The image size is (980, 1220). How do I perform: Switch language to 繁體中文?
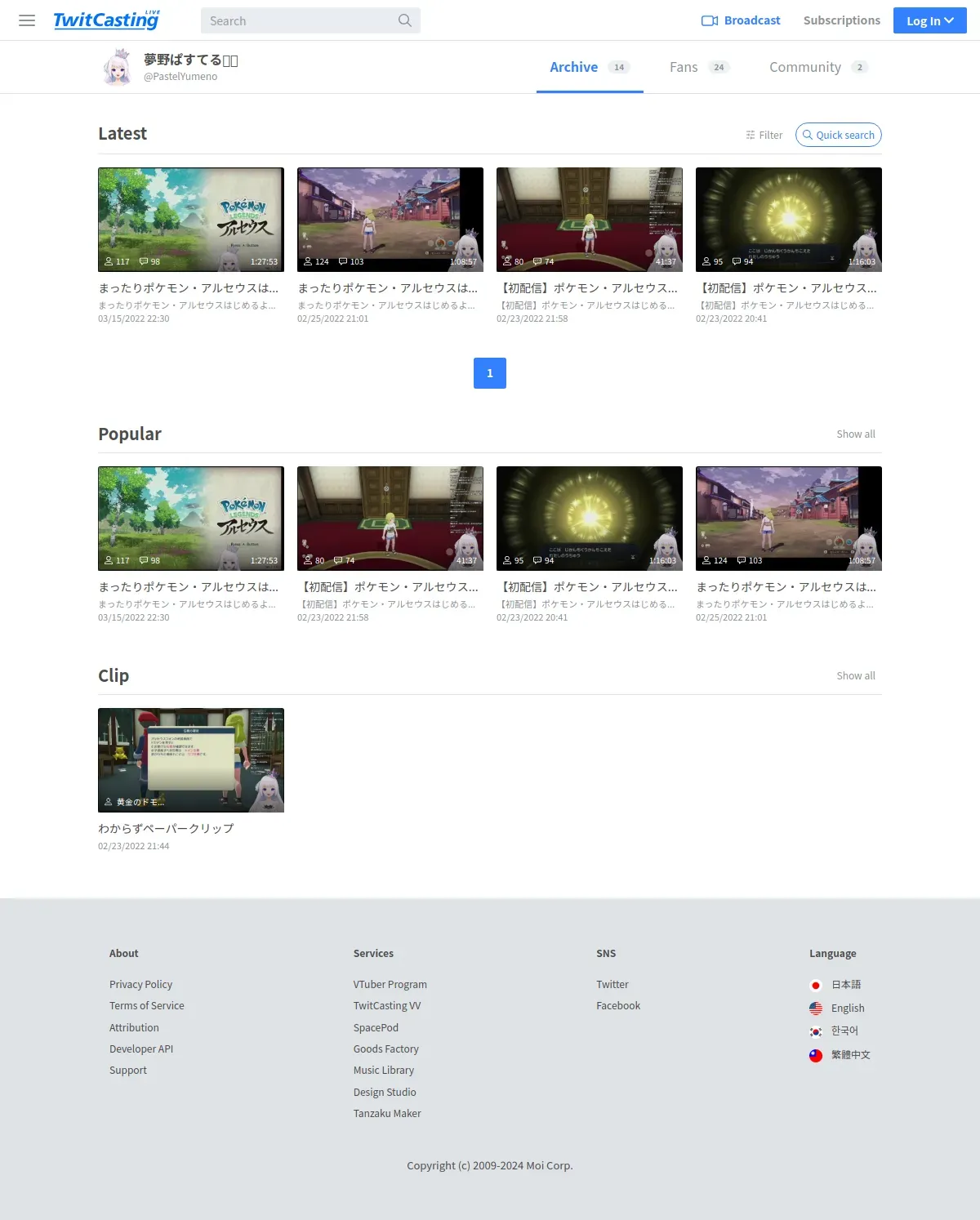(x=851, y=1055)
